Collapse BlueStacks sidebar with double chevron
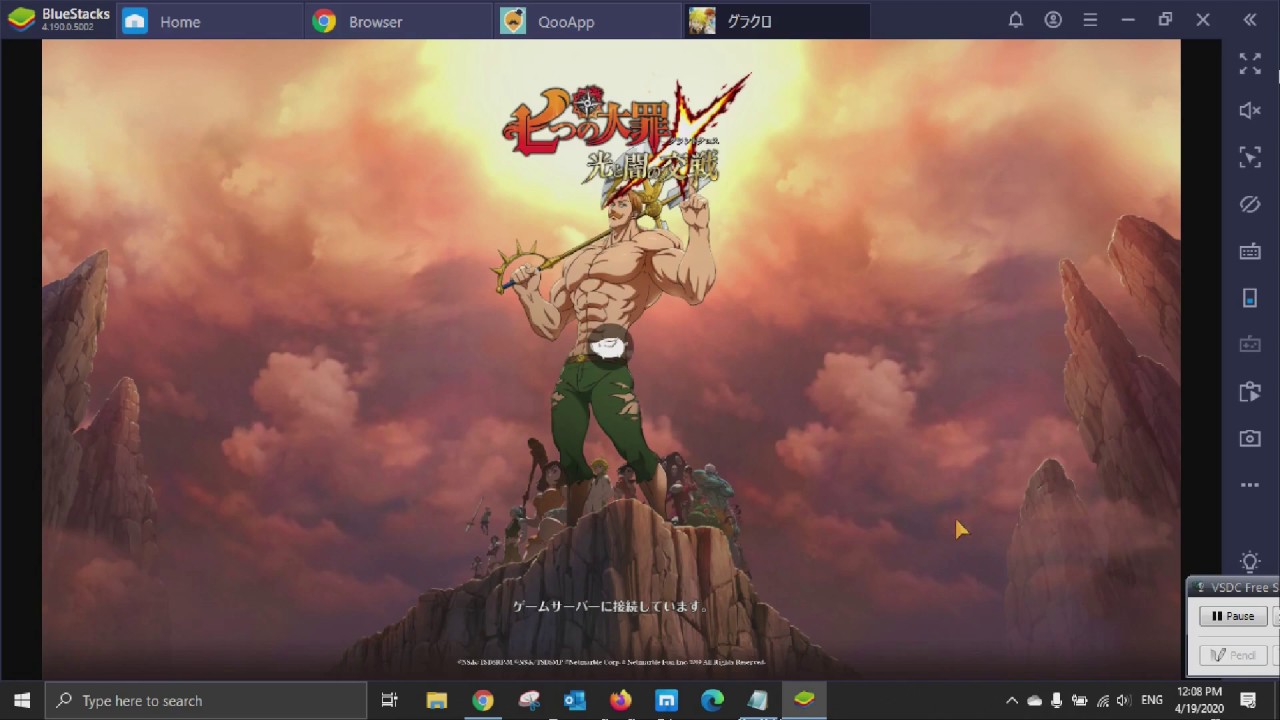This screenshot has width=1280, height=720. click(x=1250, y=20)
